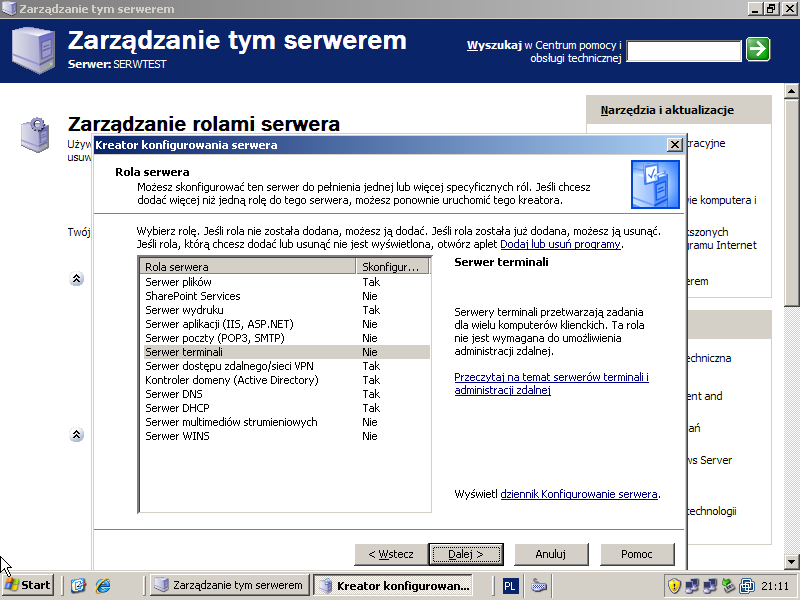Open the network icon left of the green-arrow tray icon
This screenshot has width=800, height=600.
[x=710, y=586]
